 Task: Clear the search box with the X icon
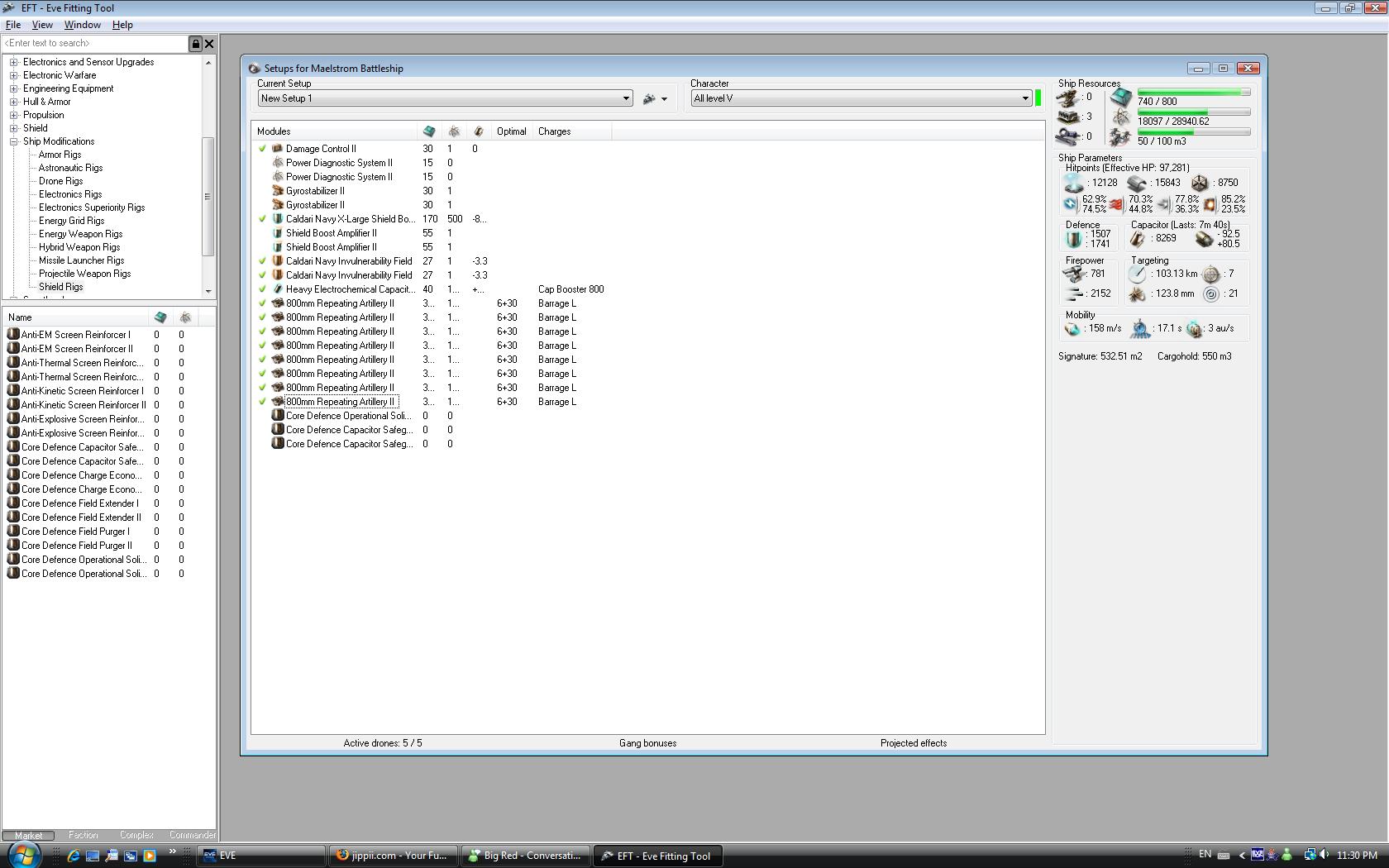coord(209,44)
